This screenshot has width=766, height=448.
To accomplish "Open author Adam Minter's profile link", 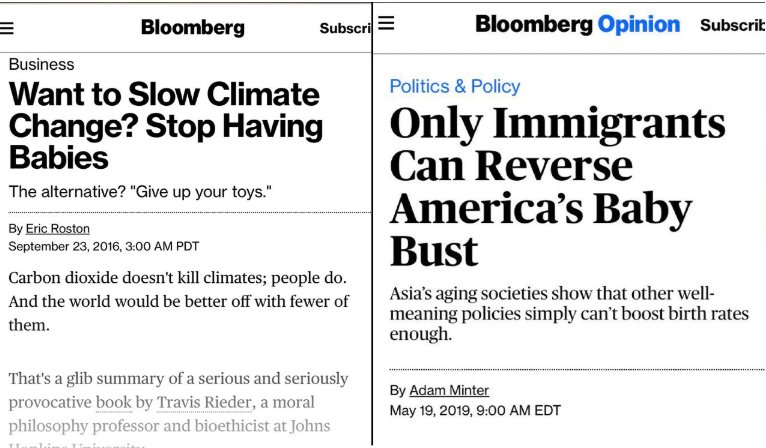I will click(449, 390).
